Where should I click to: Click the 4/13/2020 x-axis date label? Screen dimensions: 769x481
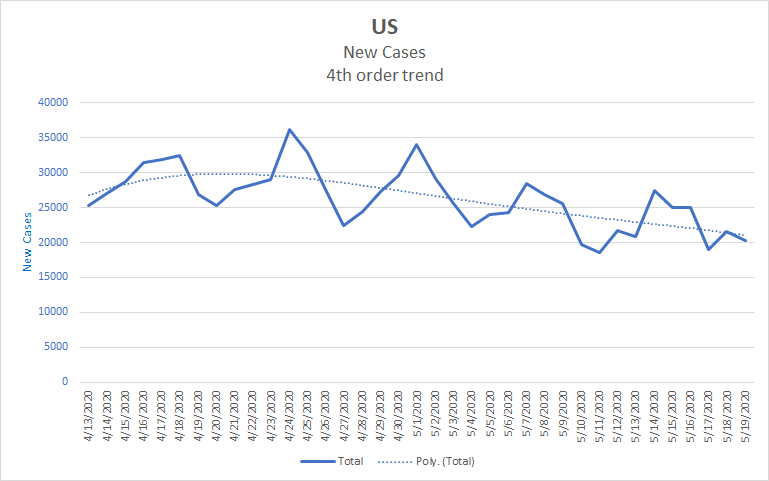pyautogui.click(x=88, y=416)
